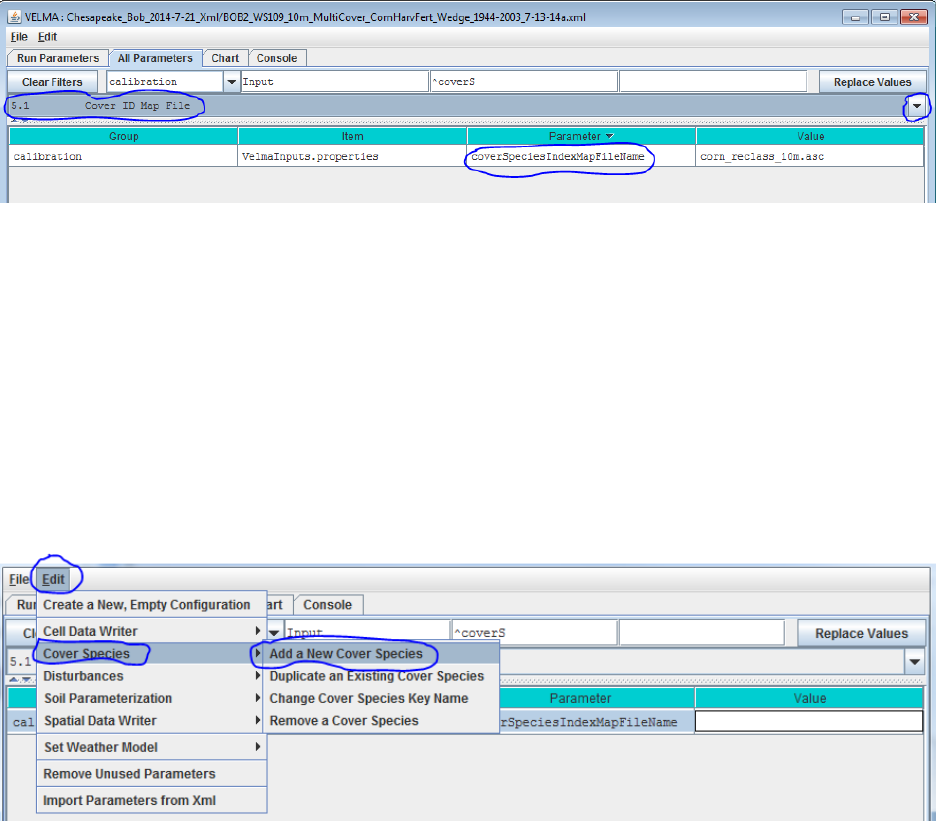This screenshot has height=821, width=936.
Task: Click the ^coverS filter field in lower window
Action: pyautogui.click(x=534, y=633)
